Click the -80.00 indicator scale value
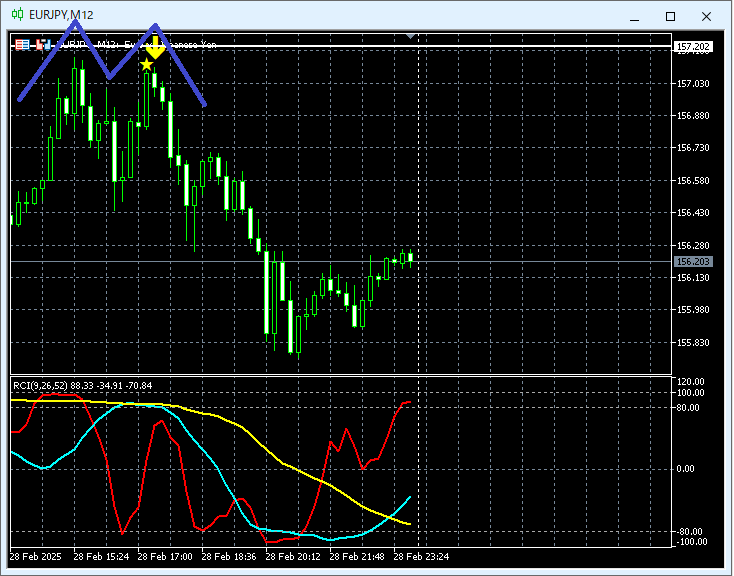 click(690, 532)
